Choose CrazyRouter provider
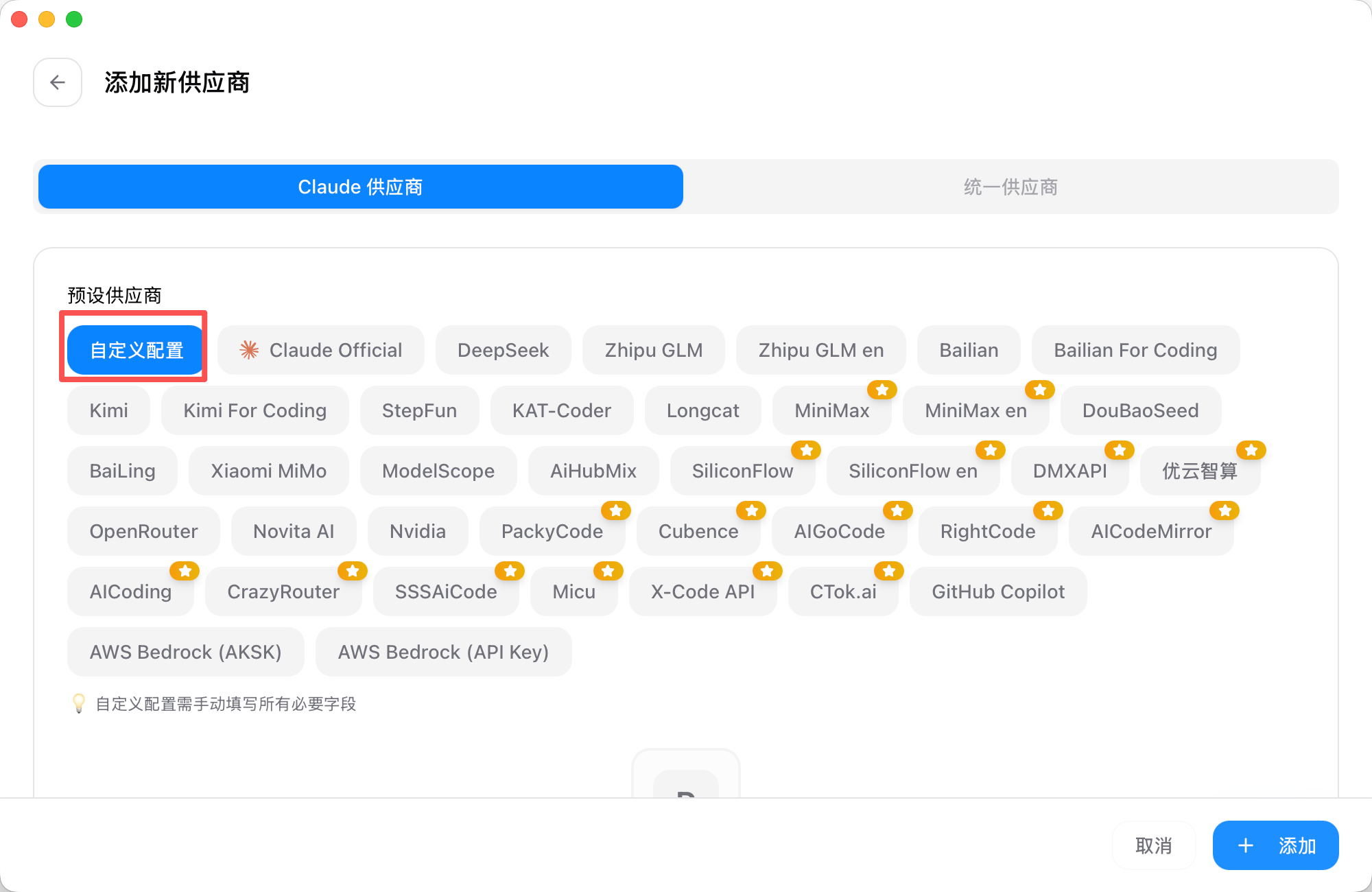Viewport: 1372px width, 892px height. coord(283,591)
